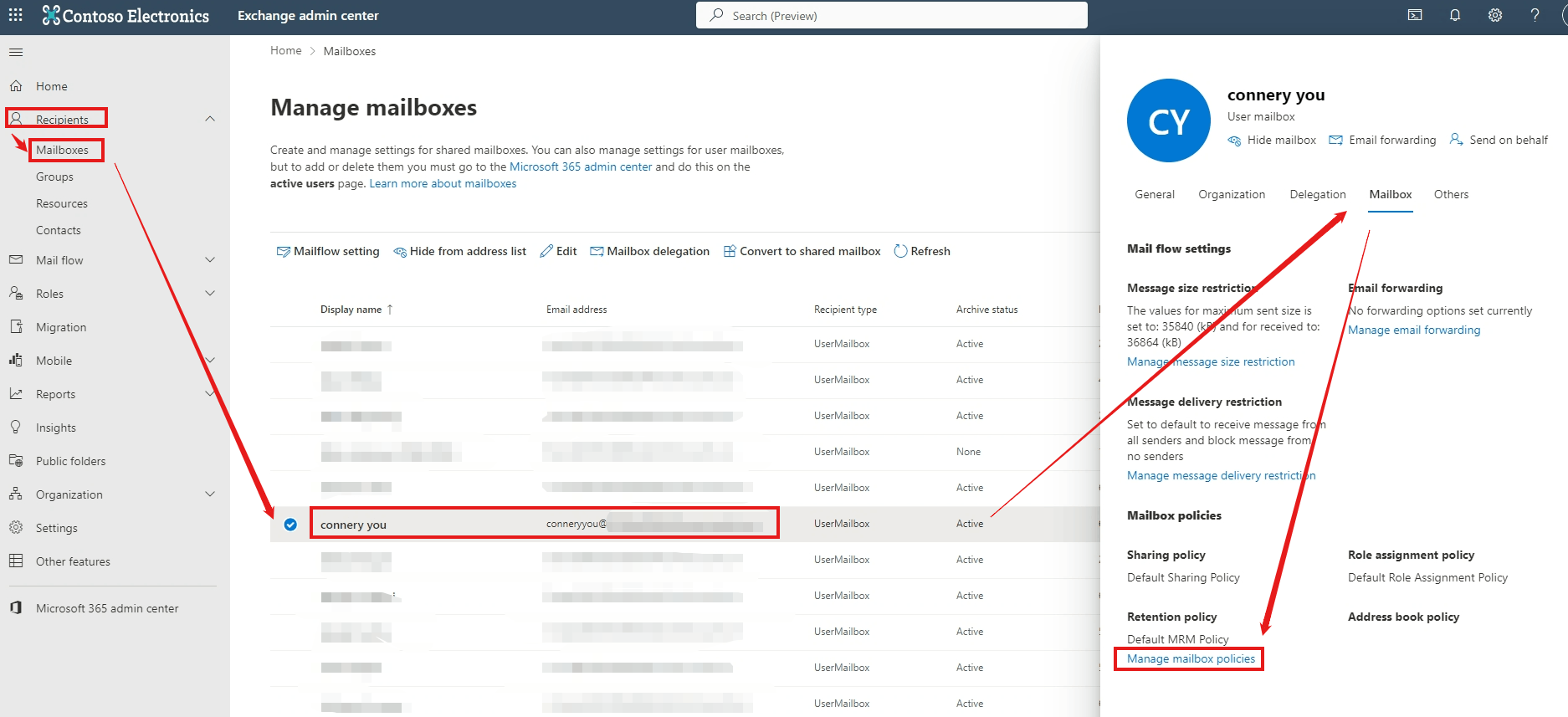Open the settings gear in header
This screenshot has width=1568, height=717.
click(1495, 15)
